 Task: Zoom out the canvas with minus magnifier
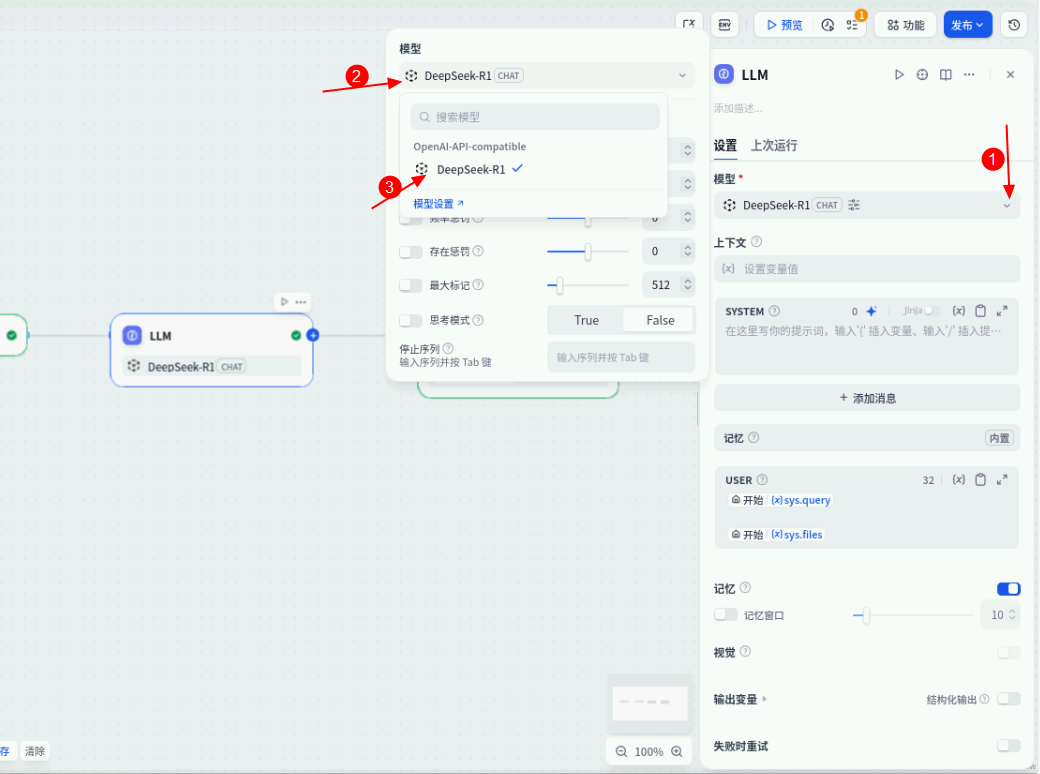click(621, 751)
